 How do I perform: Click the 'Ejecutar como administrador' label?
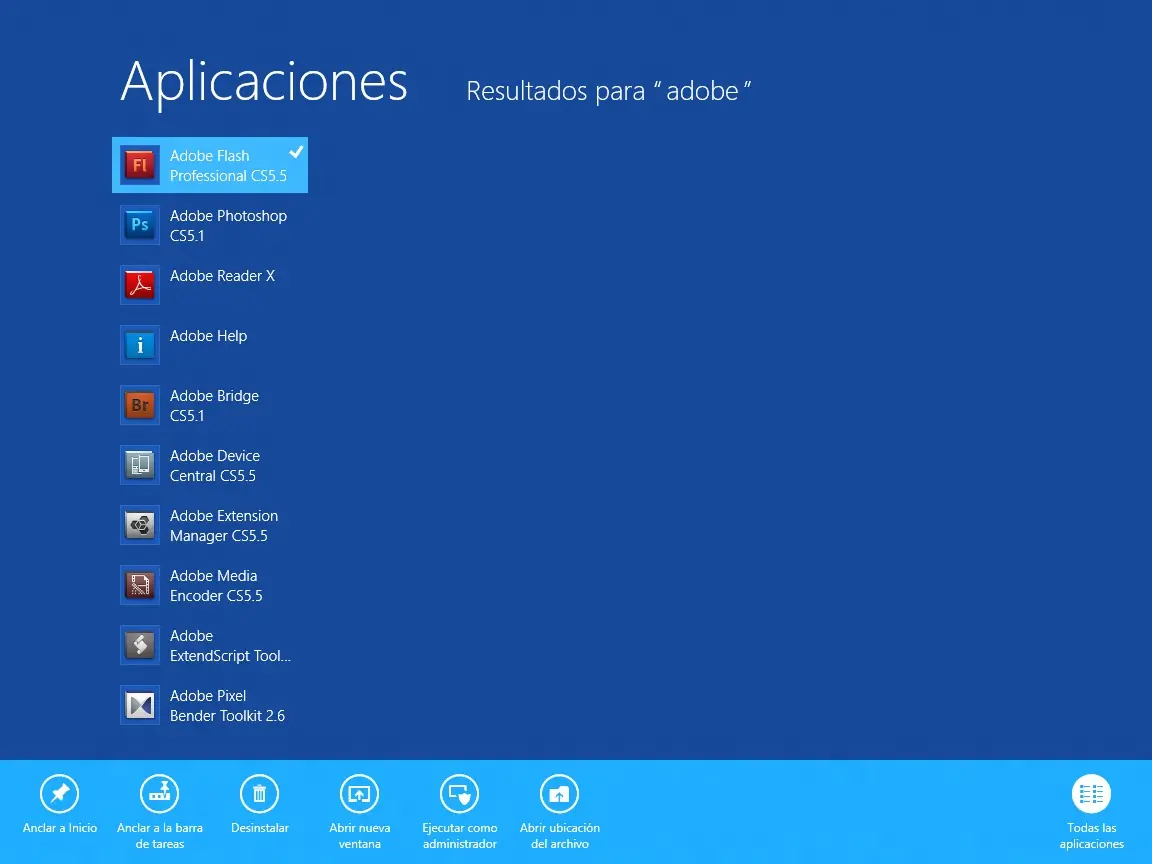[459, 836]
